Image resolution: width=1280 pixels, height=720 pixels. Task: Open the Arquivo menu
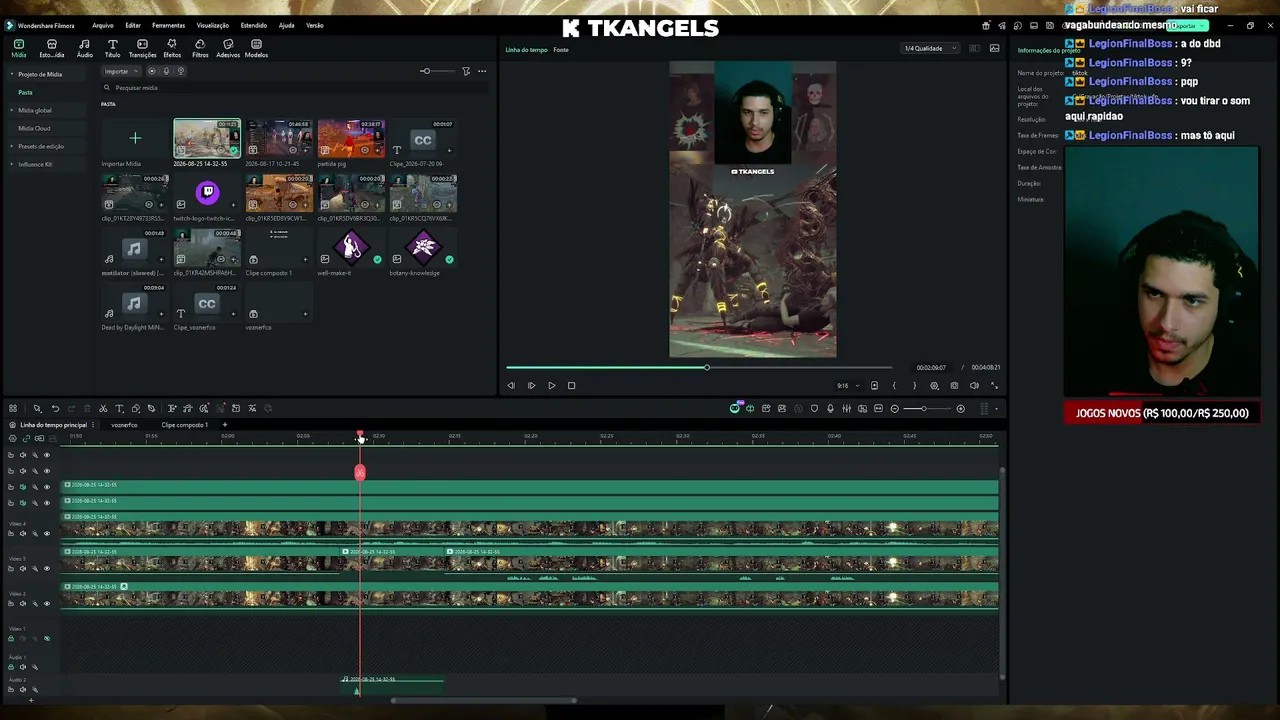(102, 25)
